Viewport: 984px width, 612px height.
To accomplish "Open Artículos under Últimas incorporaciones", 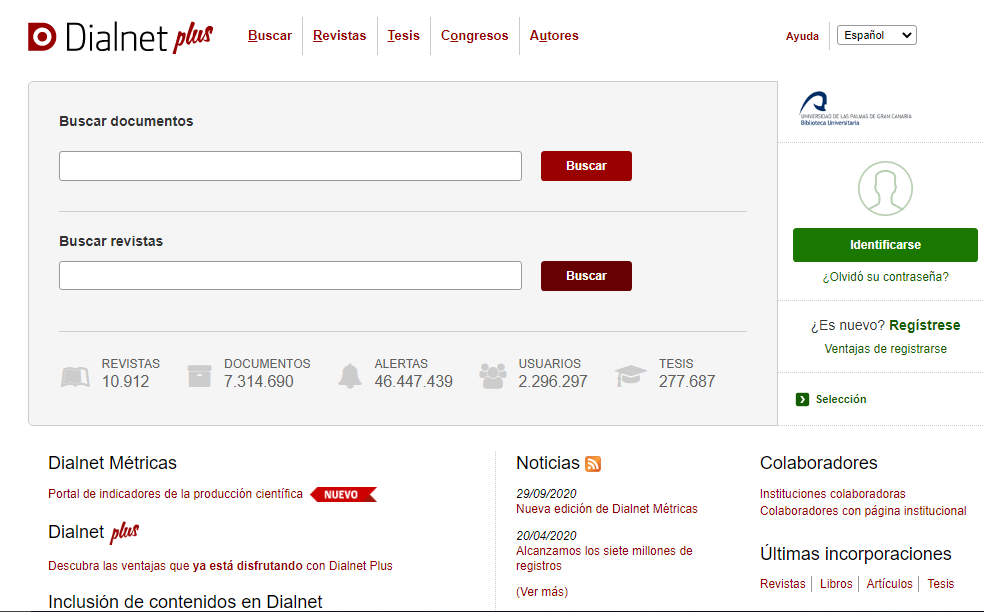I will (x=890, y=584).
